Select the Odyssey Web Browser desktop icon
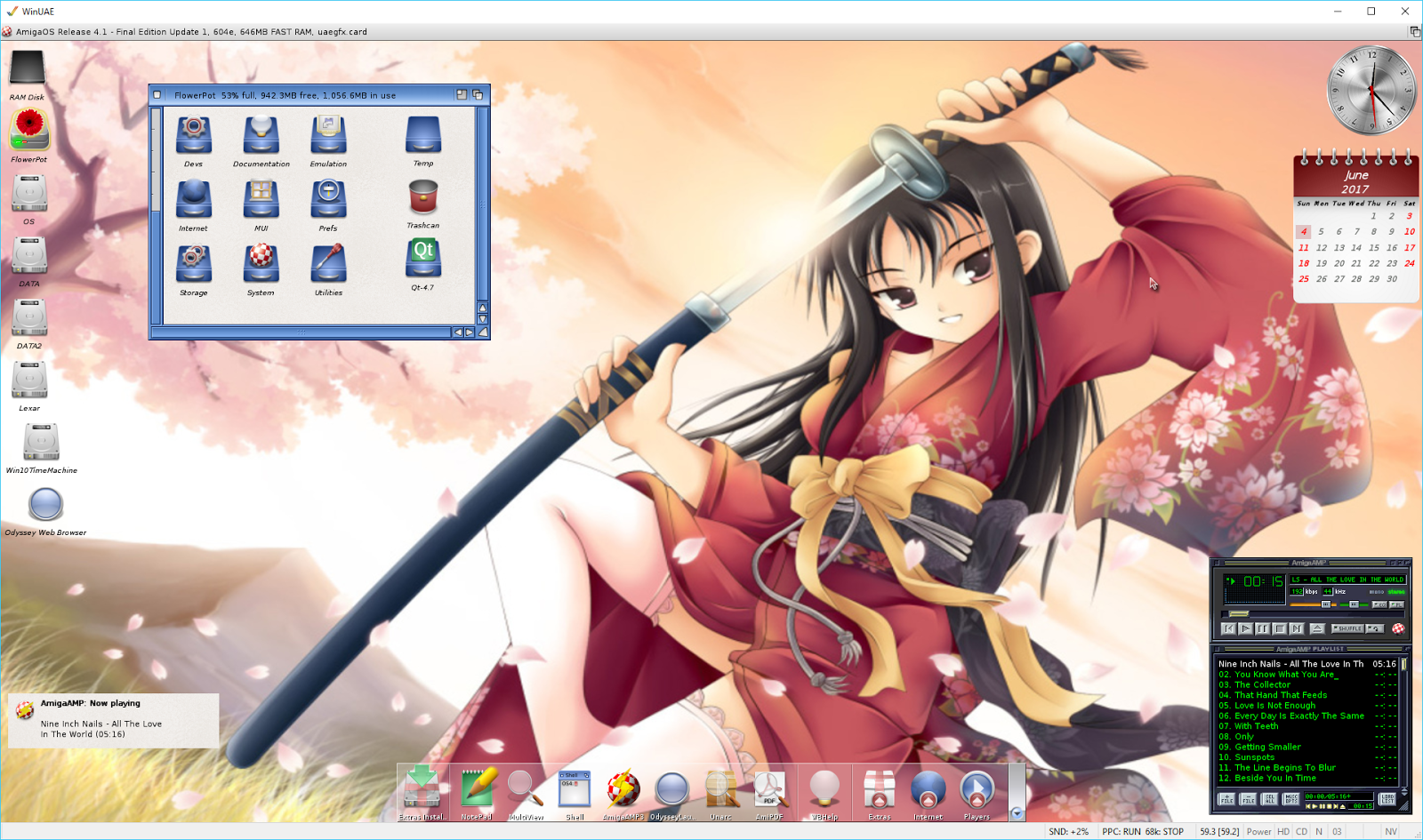 [x=45, y=510]
